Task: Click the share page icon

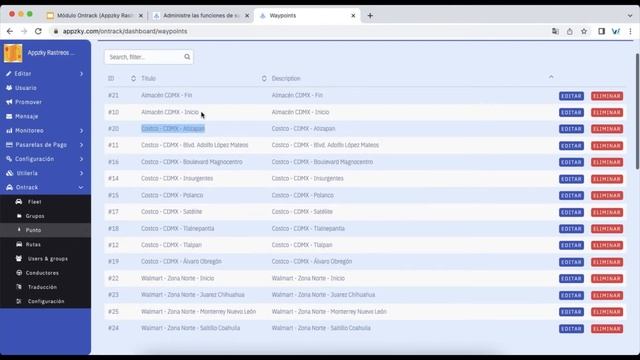Action: coord(569,31)
